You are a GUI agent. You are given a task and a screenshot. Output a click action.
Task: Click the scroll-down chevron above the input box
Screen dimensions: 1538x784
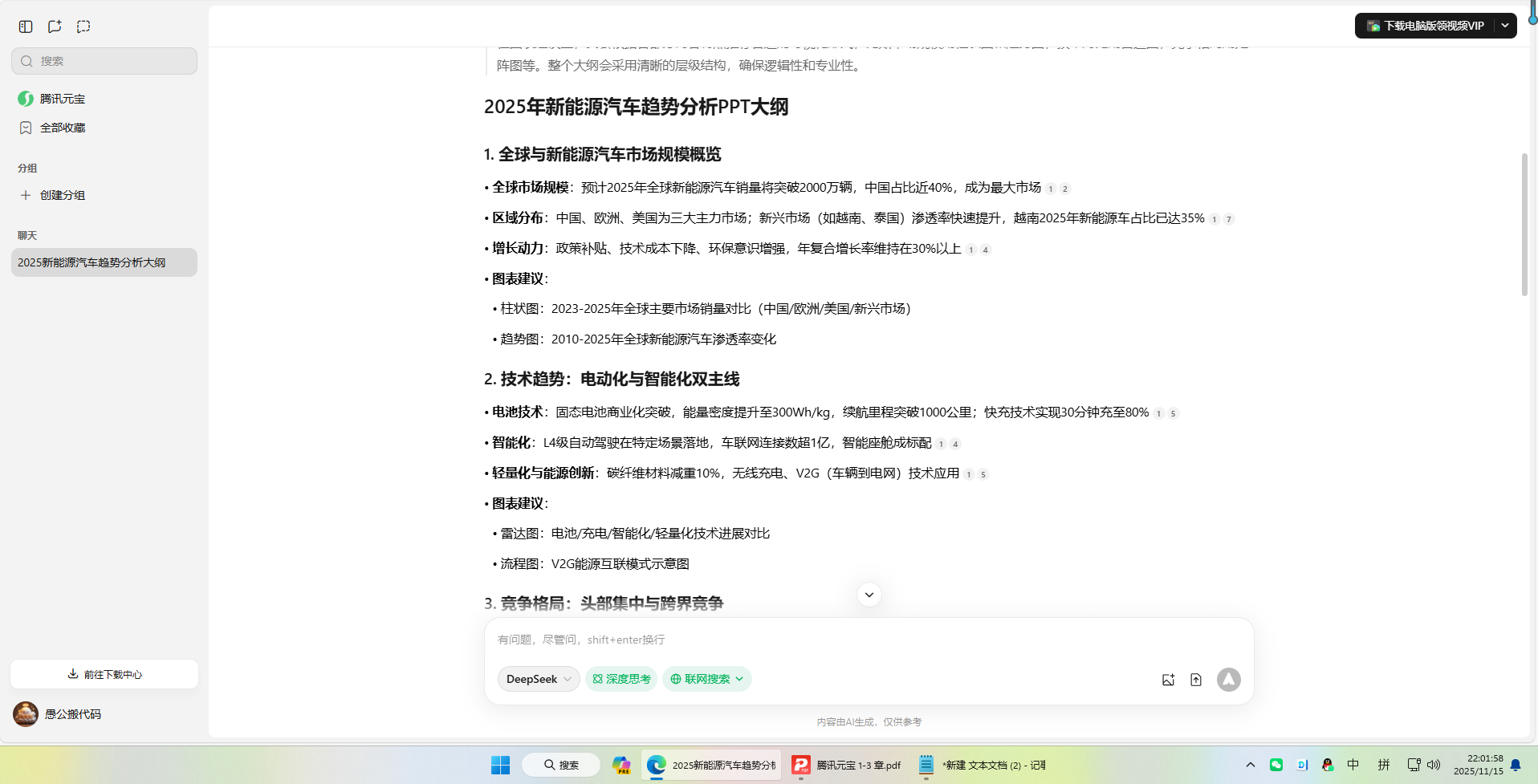click(x=868, y=594)
